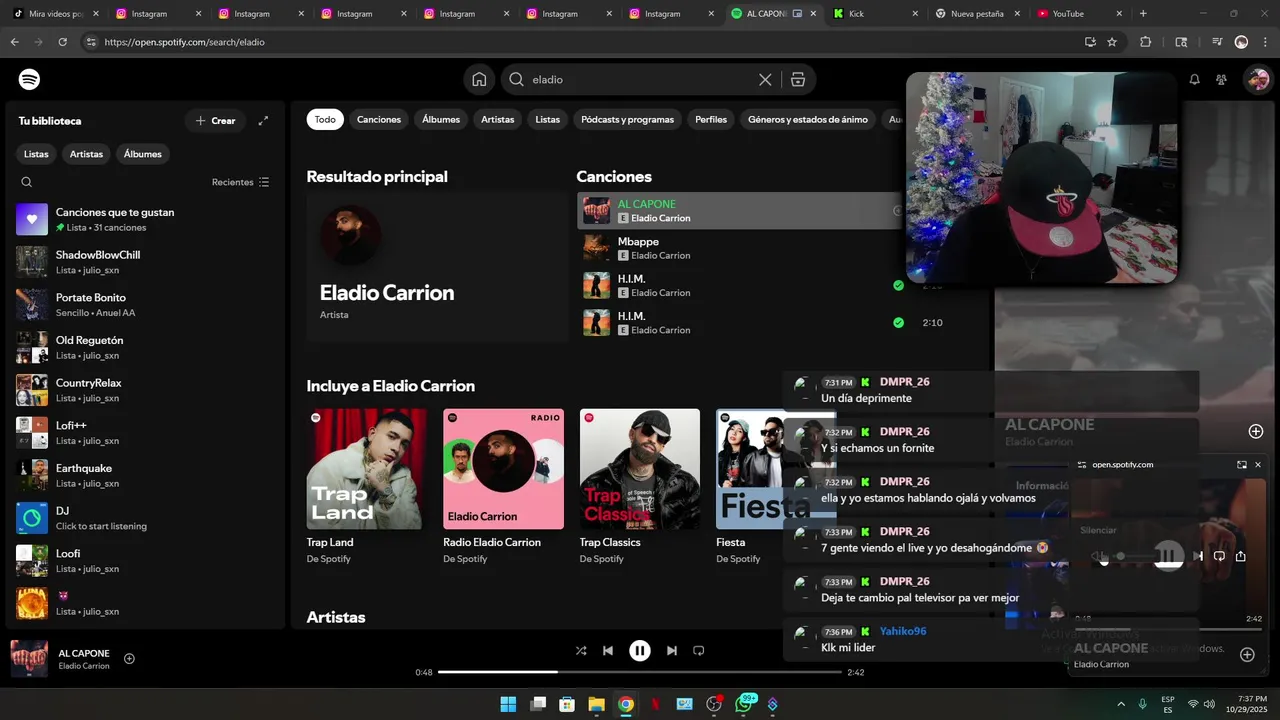The height and width of the screenshot is (720, 1280).
Task: Open Microsoft Store from taskbar
Action: tap(567, 704)
